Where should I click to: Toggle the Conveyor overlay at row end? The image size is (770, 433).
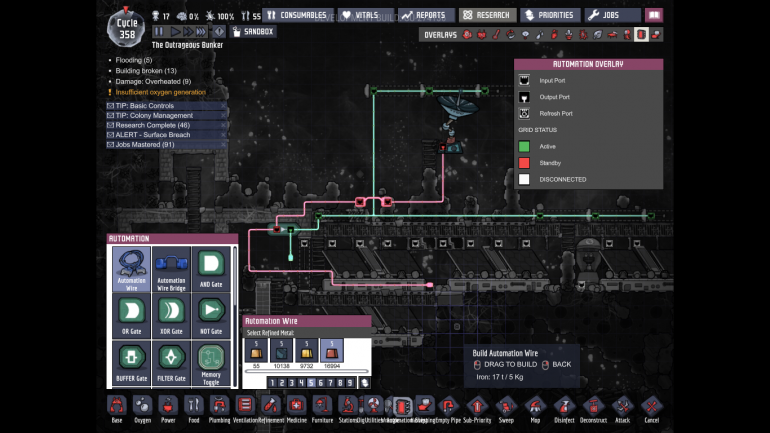(x=656, y=35)
